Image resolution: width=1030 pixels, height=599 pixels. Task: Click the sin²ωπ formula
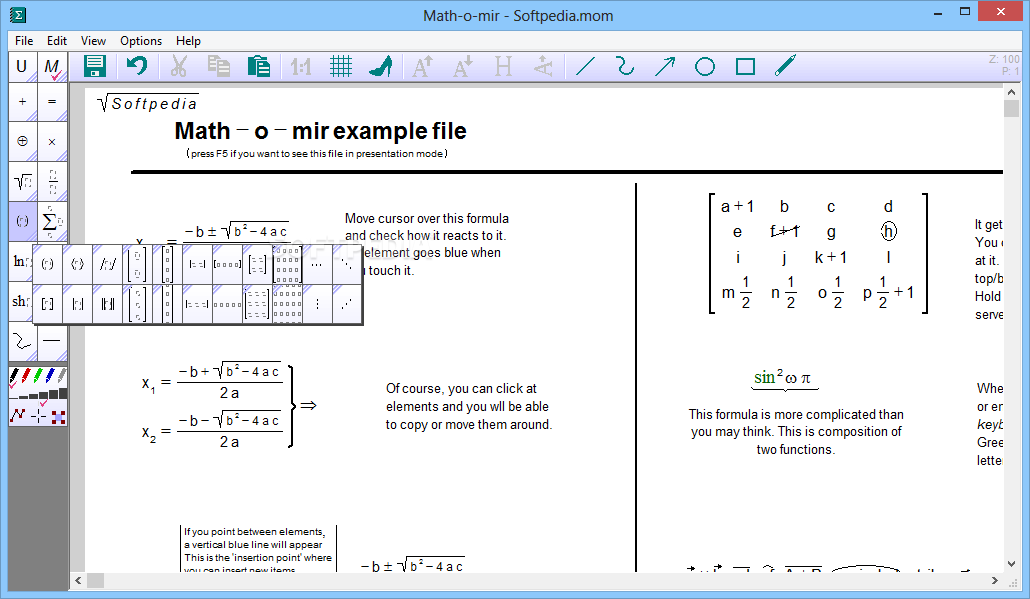tap(784, 378)
